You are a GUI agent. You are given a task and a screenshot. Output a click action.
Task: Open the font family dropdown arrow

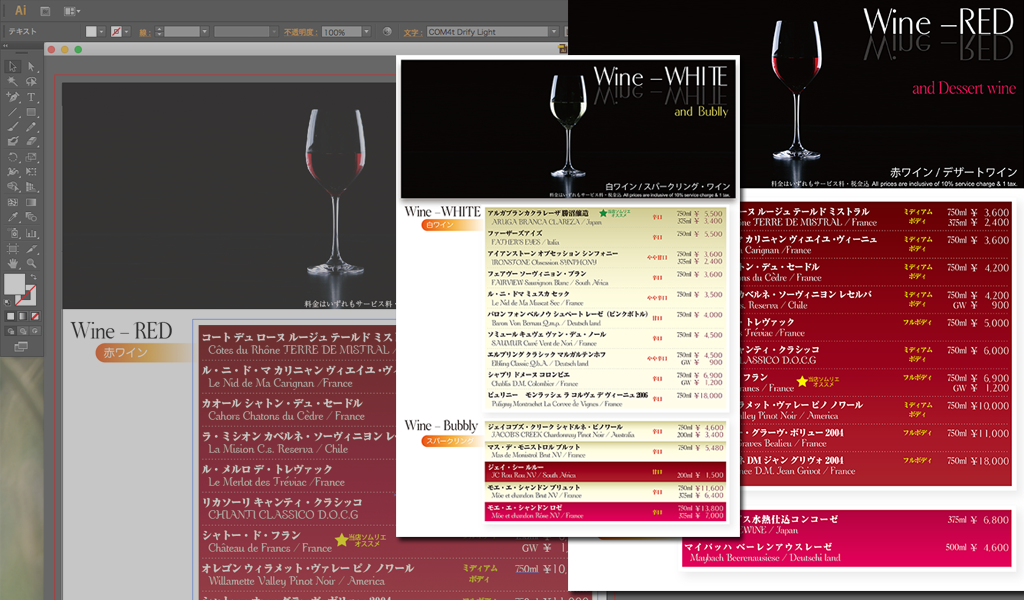click(554, 31)
